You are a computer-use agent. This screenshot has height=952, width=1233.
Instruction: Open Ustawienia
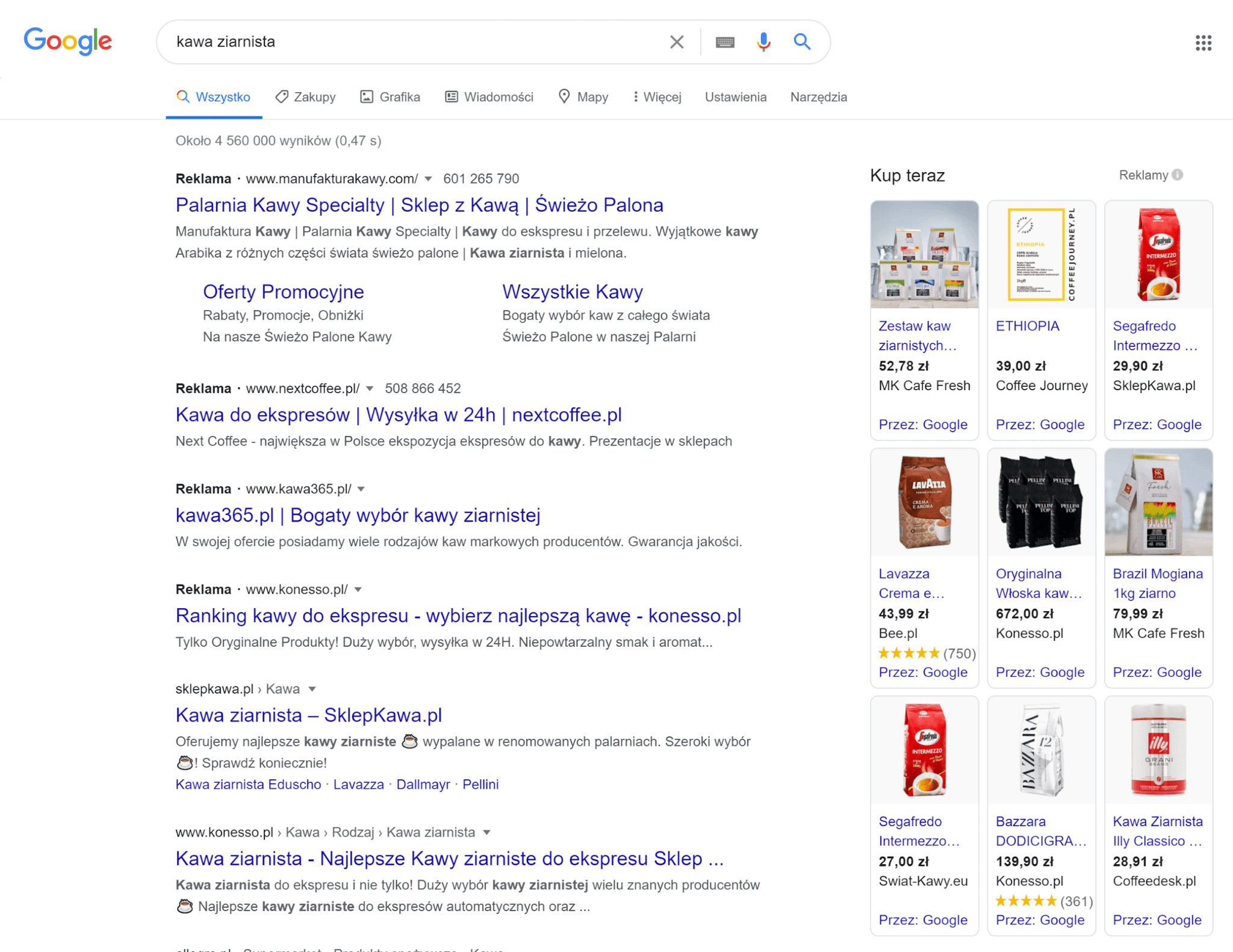point(736,97)
